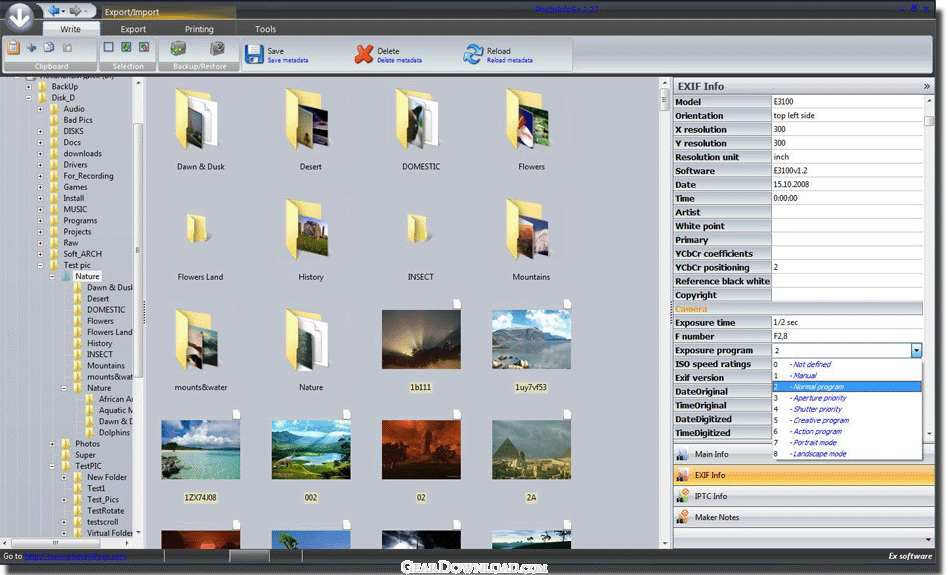
Task: Click the copy pages icon in Clipboard
Action: (x=50, y=47)
